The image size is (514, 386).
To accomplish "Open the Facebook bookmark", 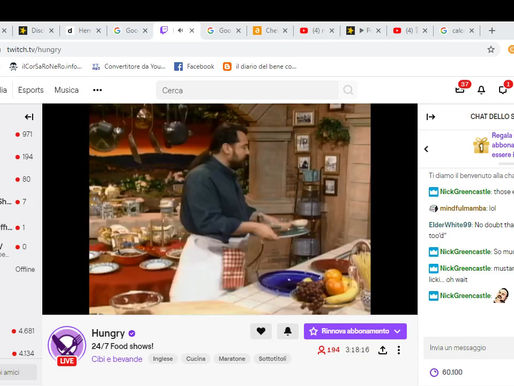I will 194,67.
